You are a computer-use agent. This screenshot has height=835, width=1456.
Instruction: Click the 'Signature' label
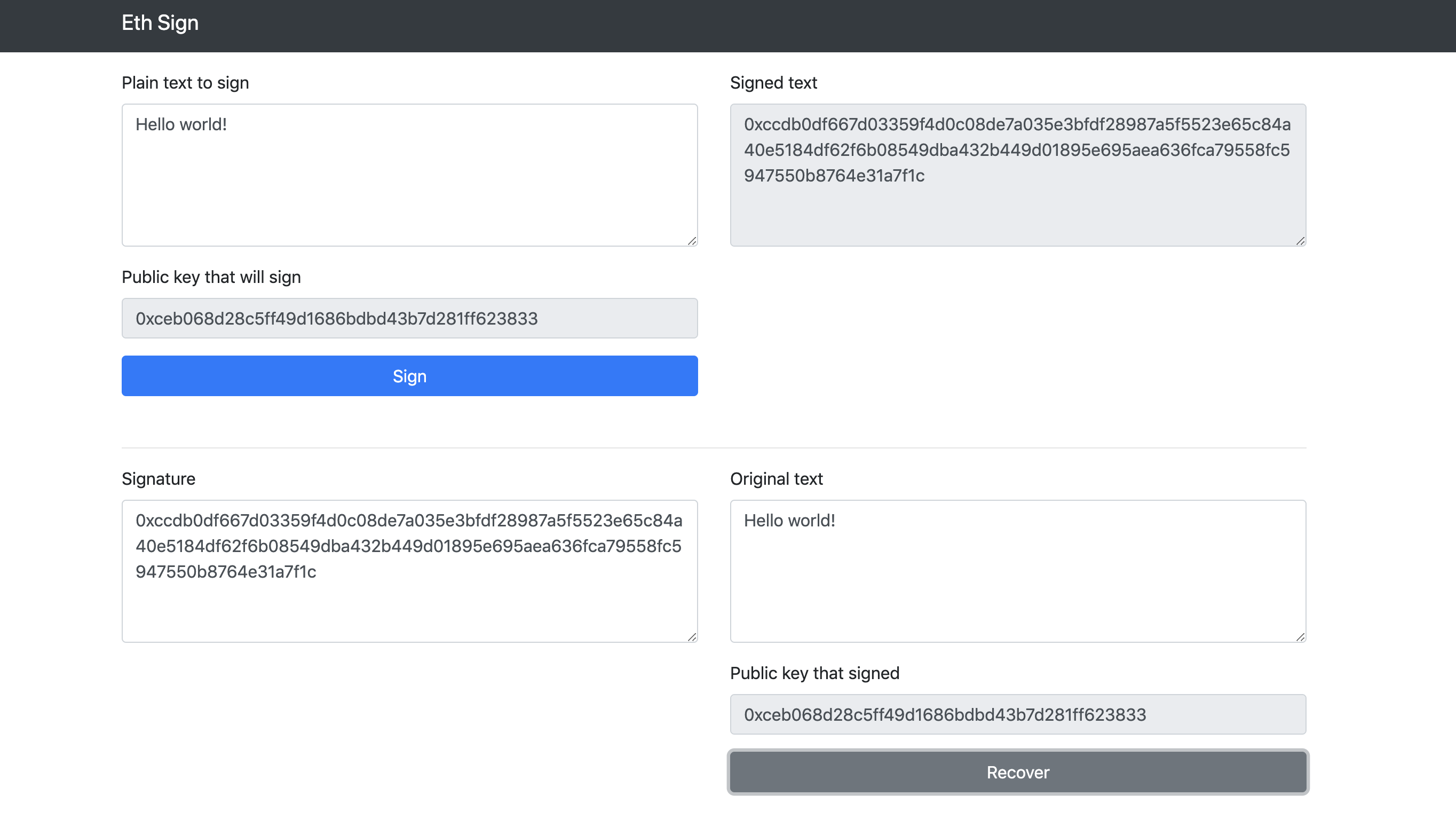pyautogui.click(x=158, y=479)
